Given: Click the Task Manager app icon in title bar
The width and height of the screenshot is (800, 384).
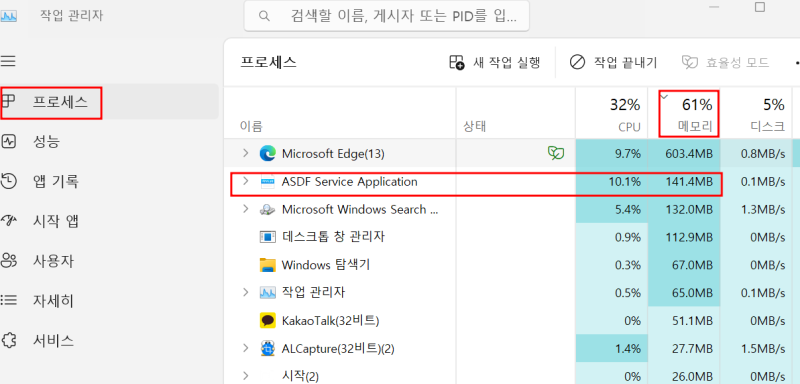Looking at the screenshot, I should [x=9, y=16].
